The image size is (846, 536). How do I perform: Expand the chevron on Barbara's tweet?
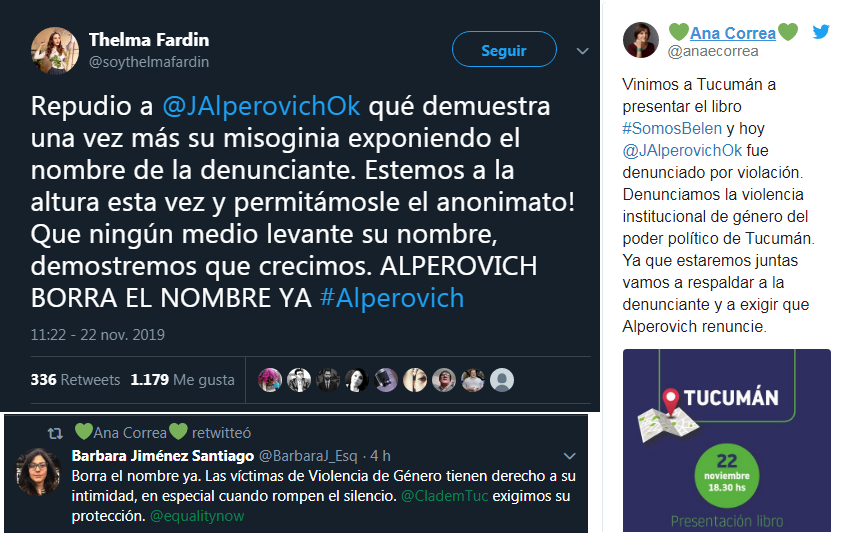click(x=570, y=456)
